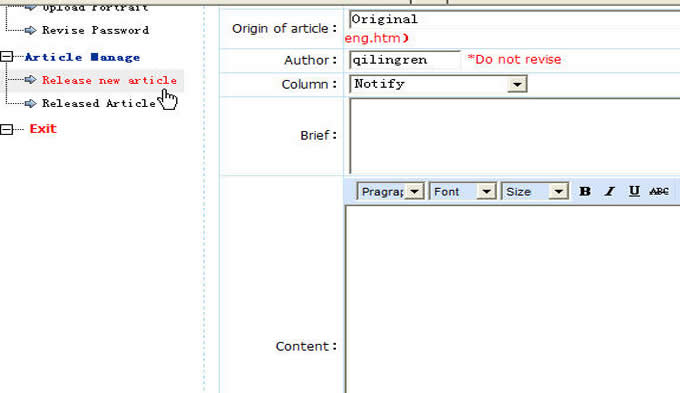680x393 pixels.
Task: Click the red eng.htm text
Action: click(376, 38)
